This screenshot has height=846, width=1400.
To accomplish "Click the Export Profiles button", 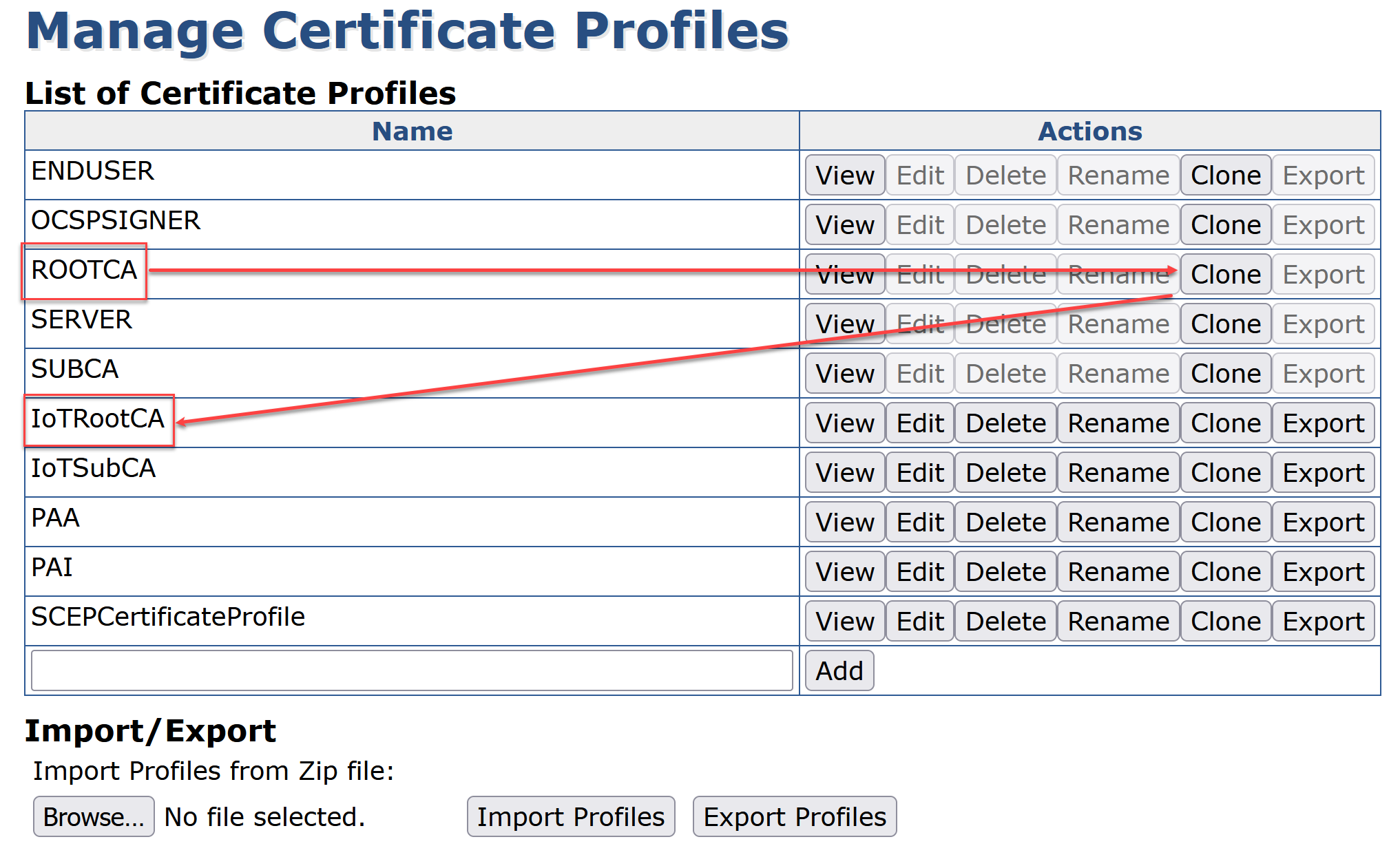I will coord(794,817).
